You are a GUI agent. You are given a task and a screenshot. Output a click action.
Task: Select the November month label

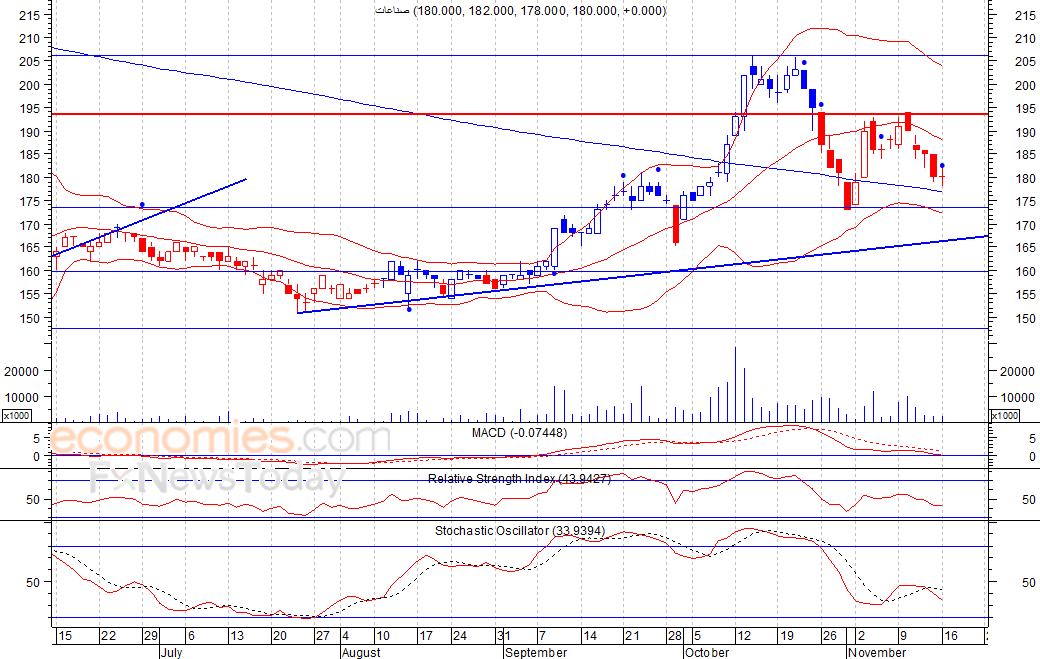(x=876, y=652)
